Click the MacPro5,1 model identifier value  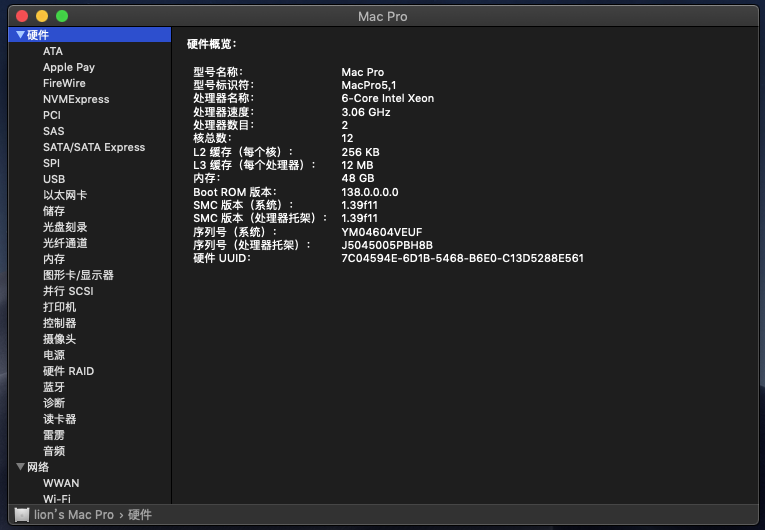point(369,85)
